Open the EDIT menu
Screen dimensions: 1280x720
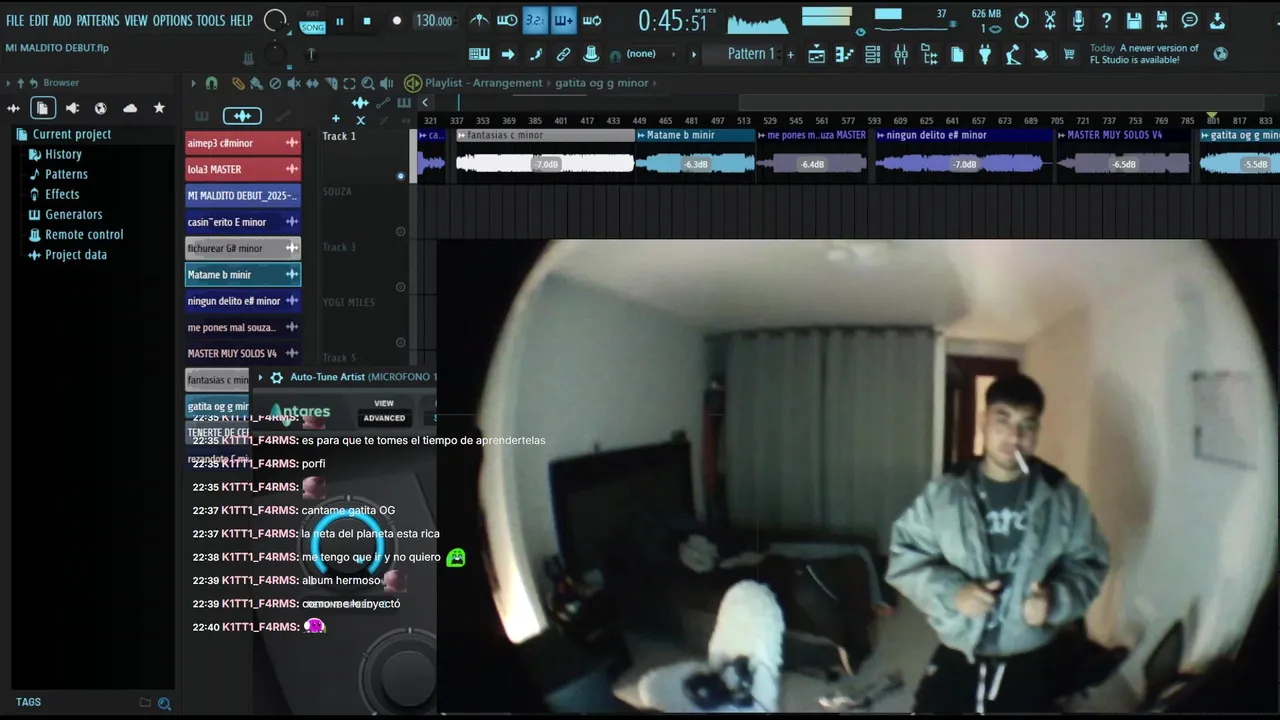39,20
